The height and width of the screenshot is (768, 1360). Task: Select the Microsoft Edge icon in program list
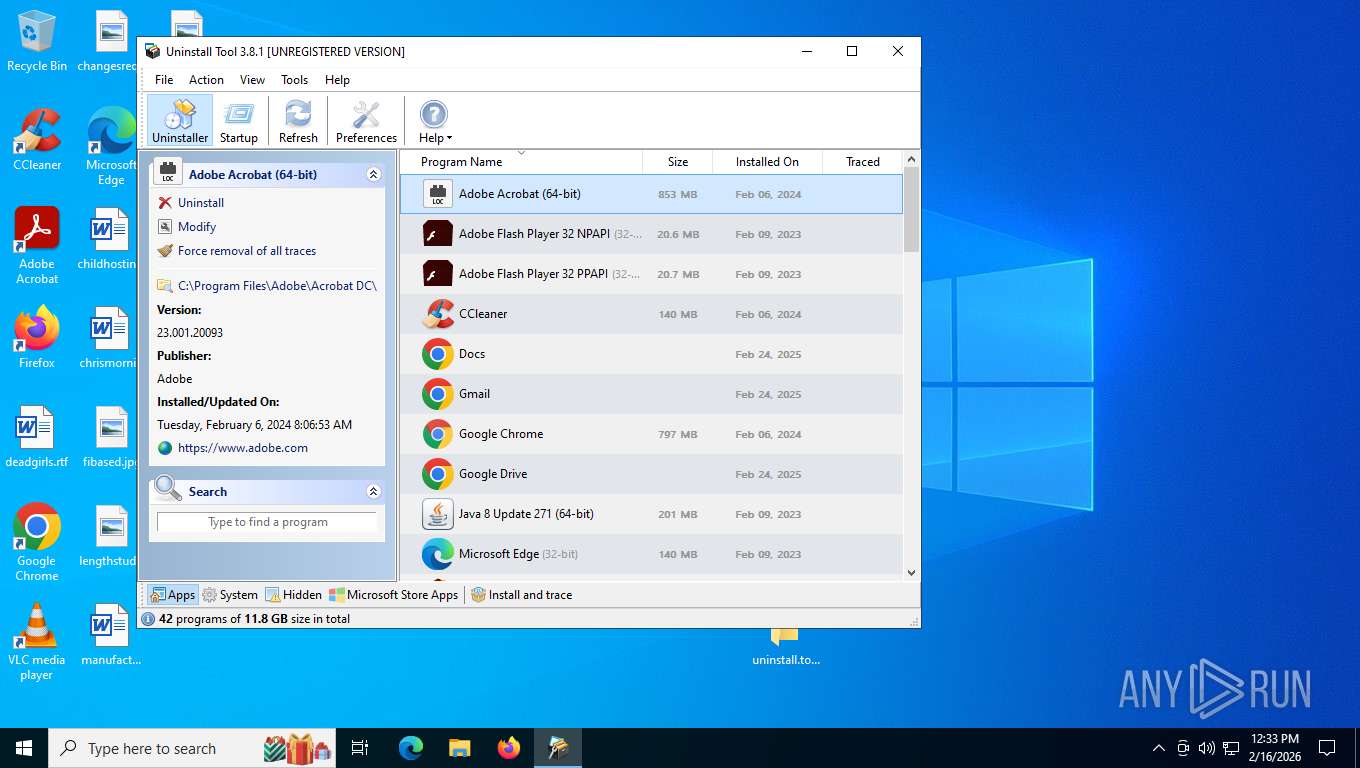tap(438, 554)
